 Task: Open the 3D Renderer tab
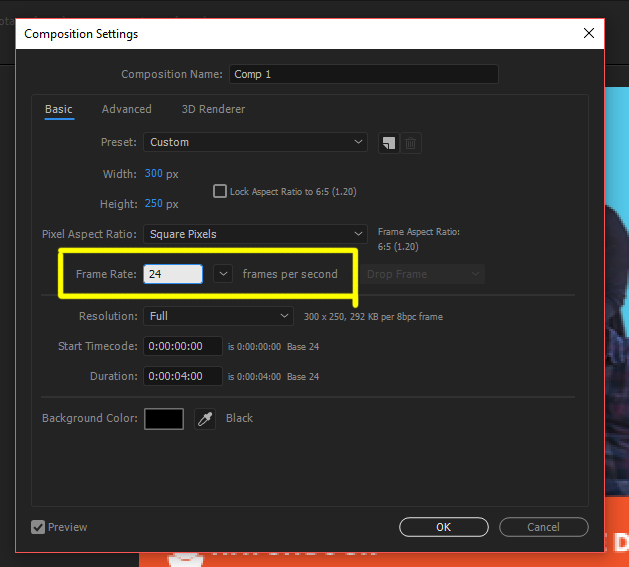[x=213, y=109]
